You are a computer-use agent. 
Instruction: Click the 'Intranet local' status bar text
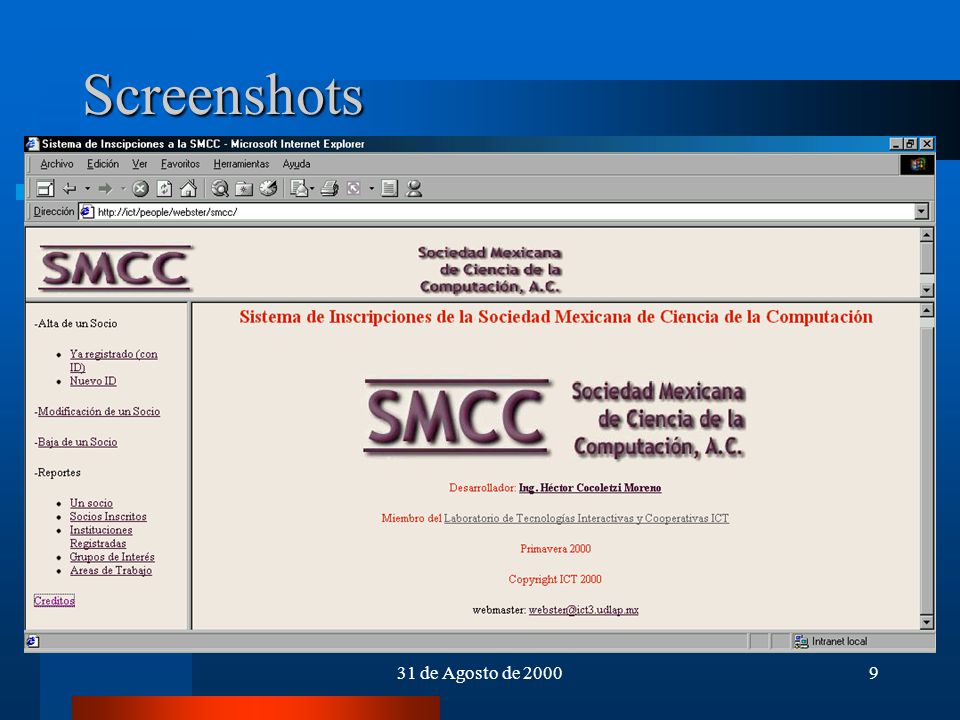tap(839, 641)
